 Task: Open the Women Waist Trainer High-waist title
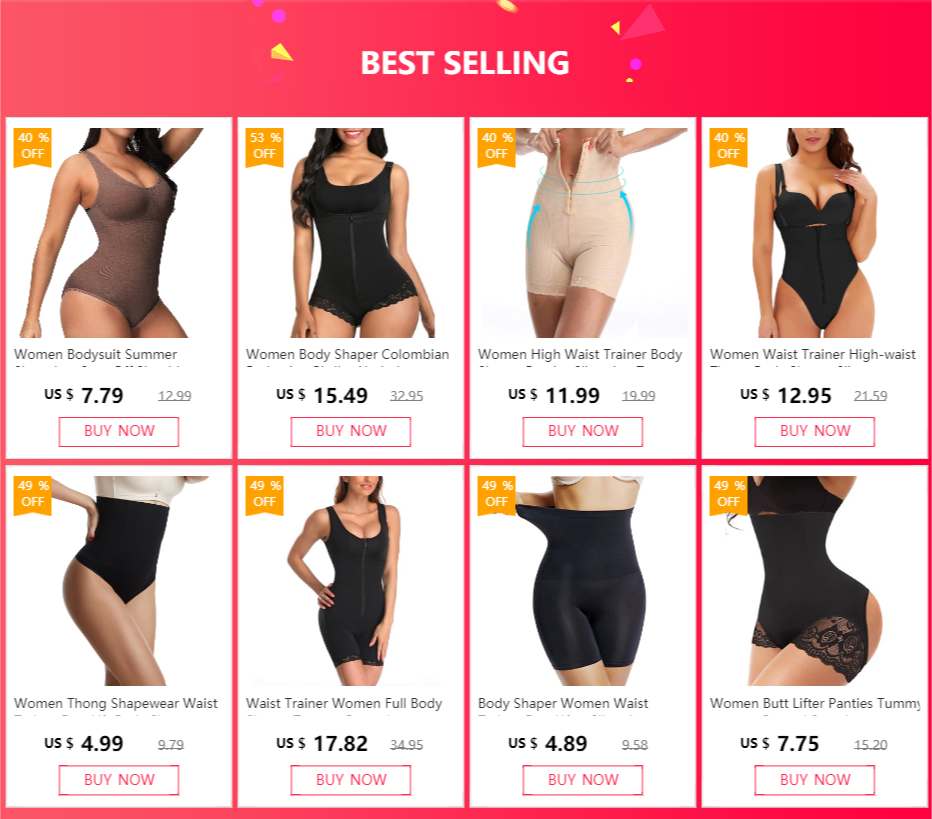coord(813,355)
